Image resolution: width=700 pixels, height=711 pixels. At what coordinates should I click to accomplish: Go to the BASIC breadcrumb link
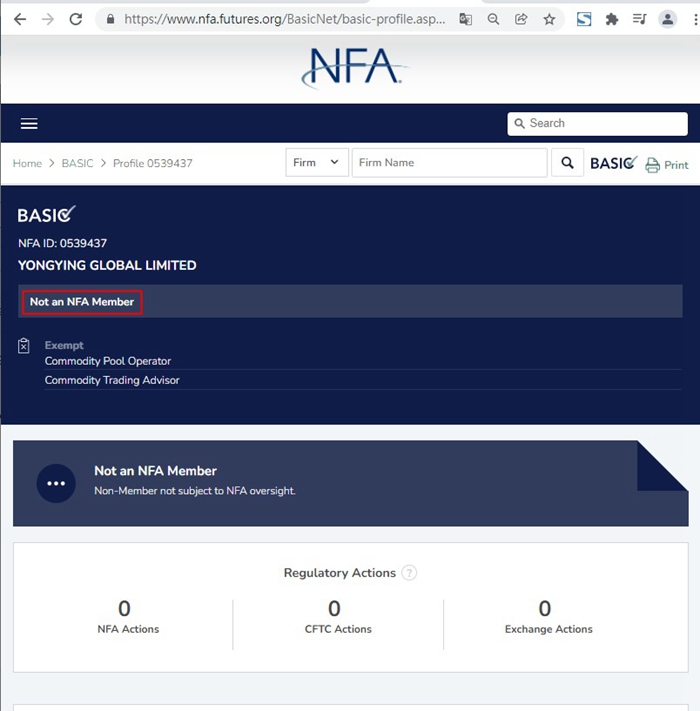point(77,163)
